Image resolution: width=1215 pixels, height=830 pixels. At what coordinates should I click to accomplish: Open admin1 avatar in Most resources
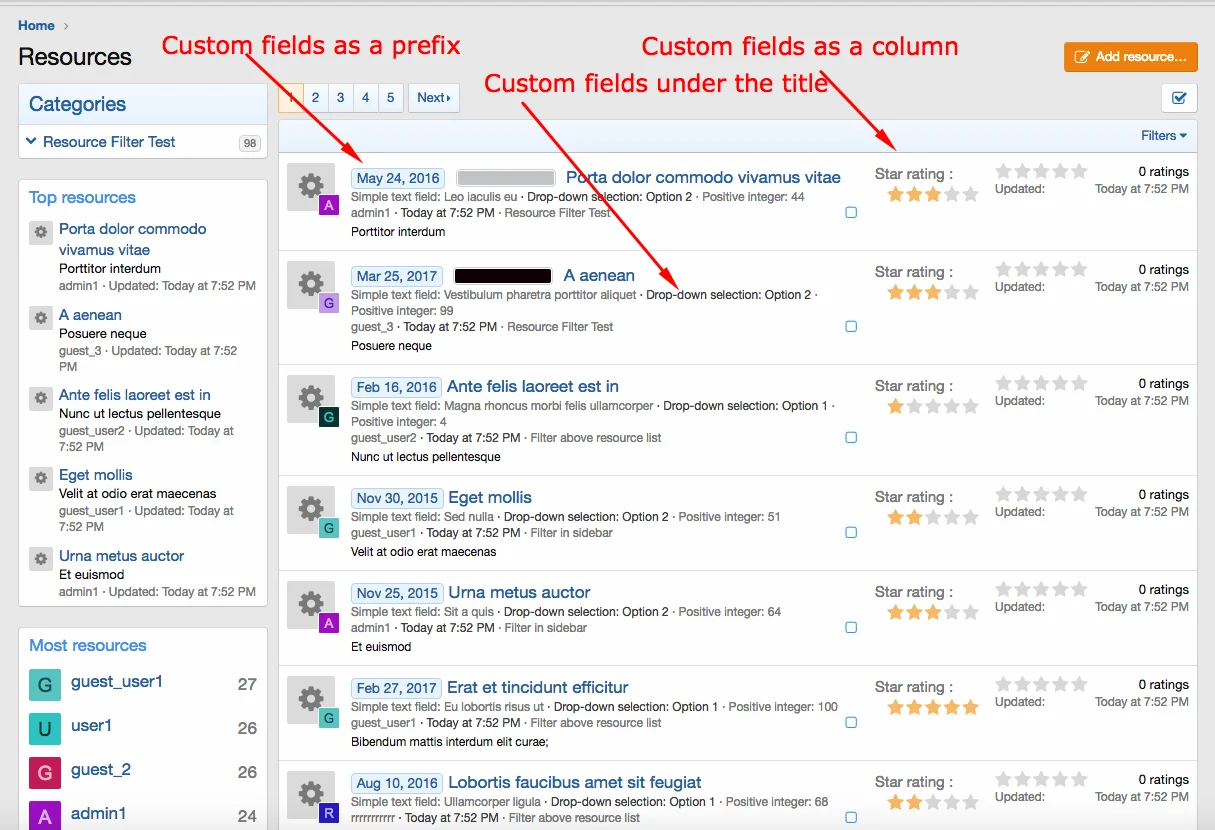45,815
